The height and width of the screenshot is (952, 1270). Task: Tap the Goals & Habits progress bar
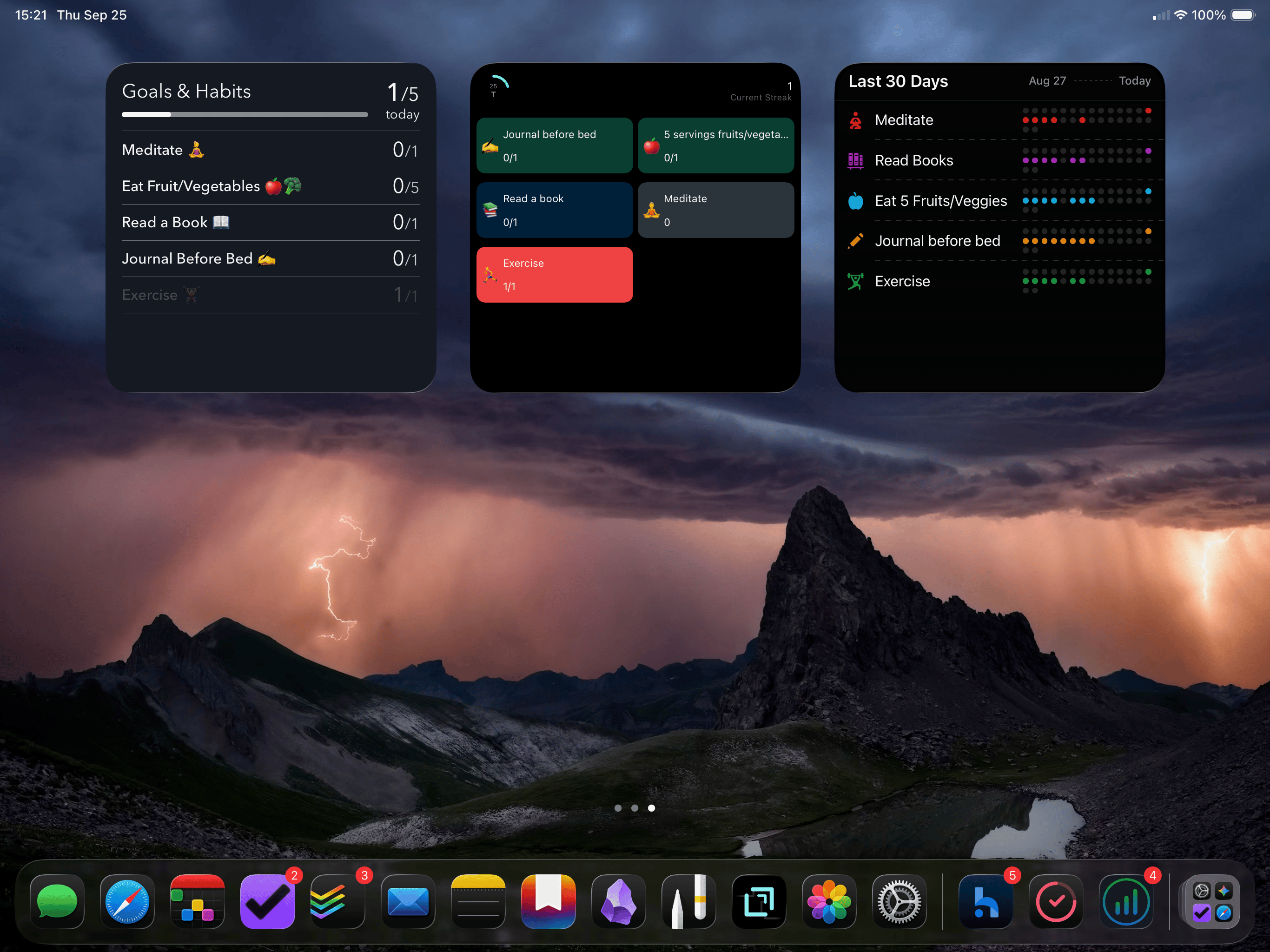(245, 114)
